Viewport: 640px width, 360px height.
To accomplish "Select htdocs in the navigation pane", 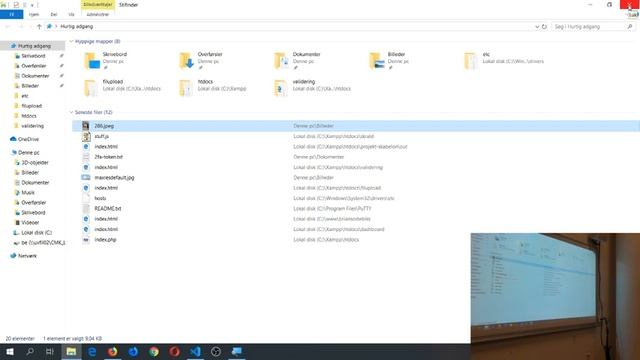I will click(x=29, y=116).
